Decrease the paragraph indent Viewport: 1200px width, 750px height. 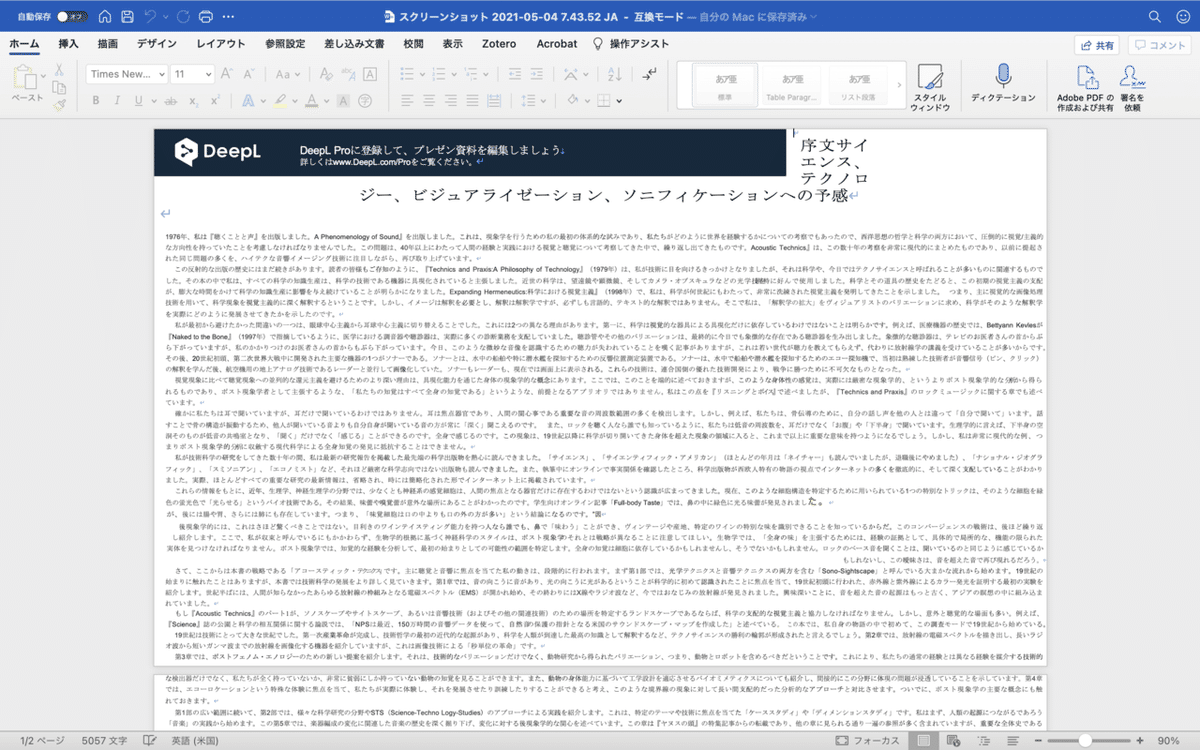pyautogui.click(x=515, y=74)
